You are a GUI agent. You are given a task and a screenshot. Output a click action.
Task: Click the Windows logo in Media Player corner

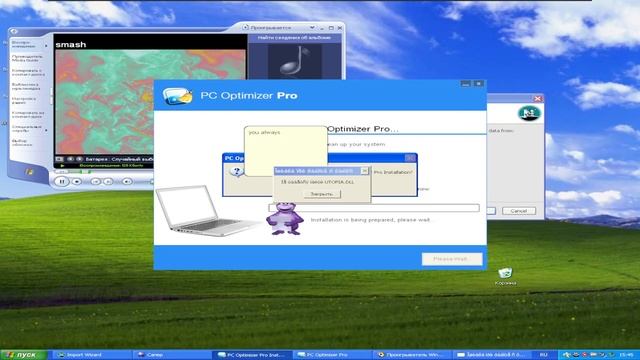click(x=29, y=172)
